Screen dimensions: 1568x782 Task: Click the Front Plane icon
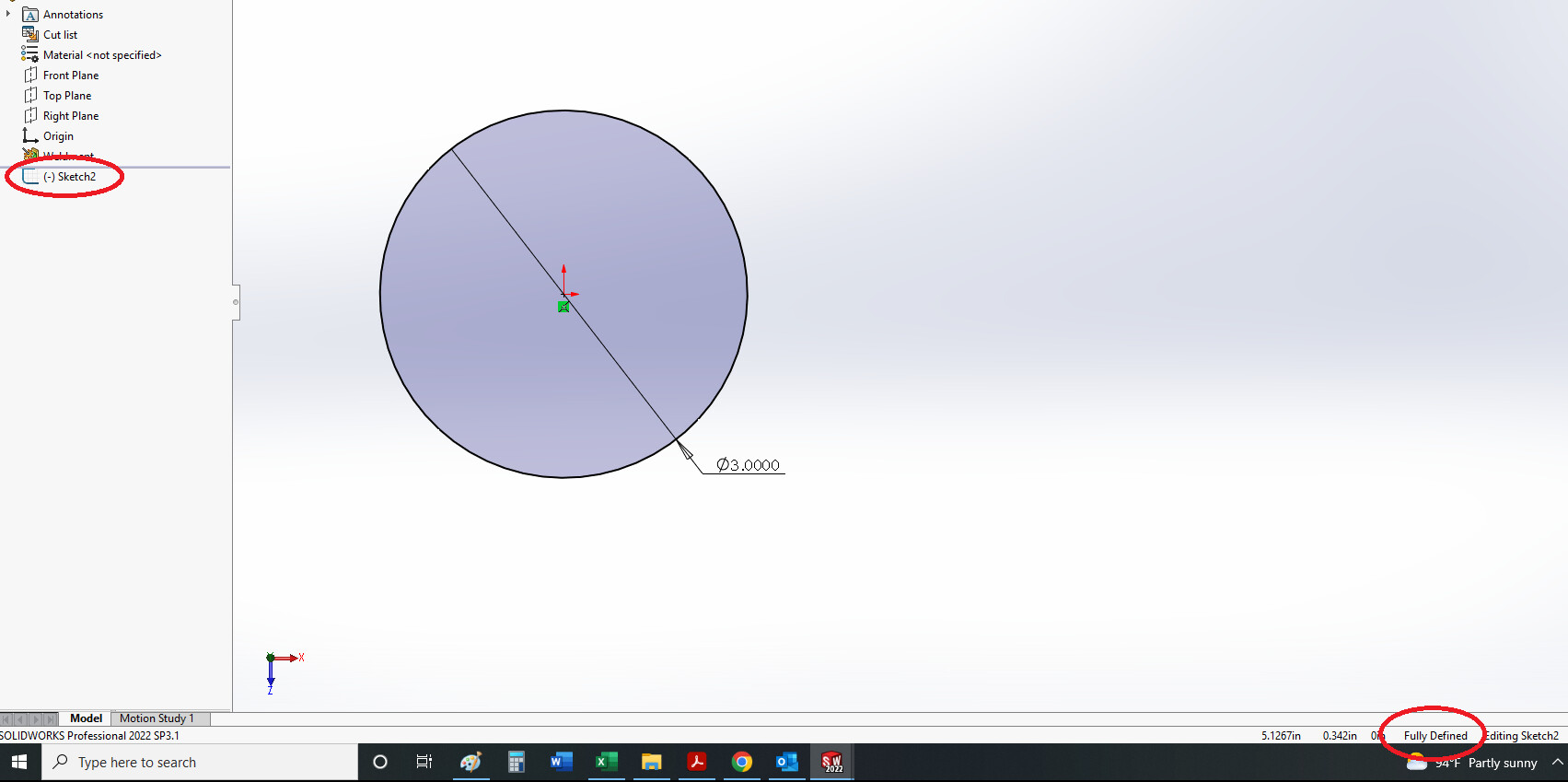[x=30, y=75]
